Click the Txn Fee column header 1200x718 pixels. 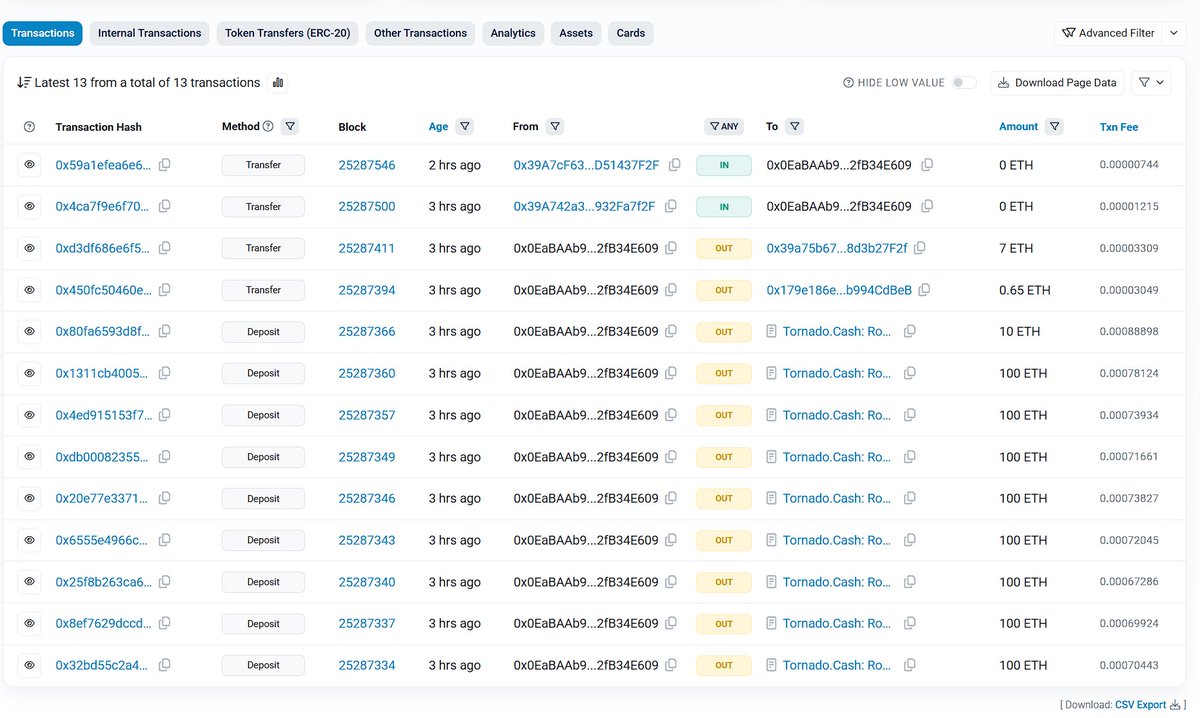coord(1119,127)
